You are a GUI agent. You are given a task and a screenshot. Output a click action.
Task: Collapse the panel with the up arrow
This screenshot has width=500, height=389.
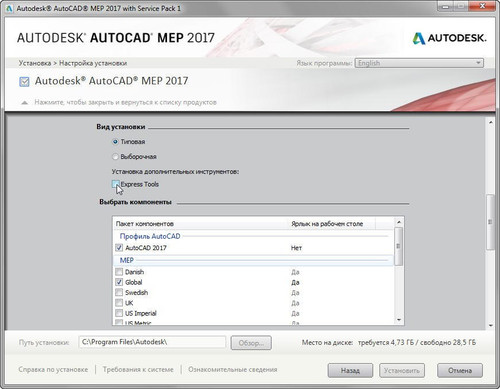point(24,103)
